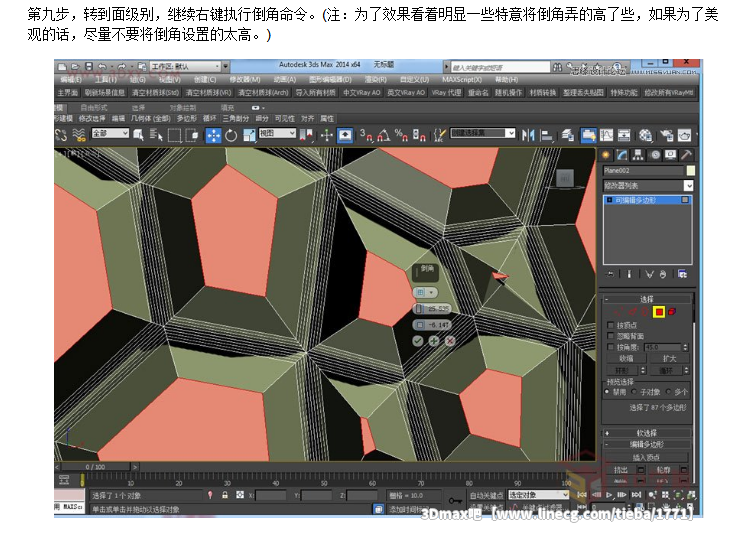
Task: Select the 禁用 preview radio button
Action: [607, 392]
